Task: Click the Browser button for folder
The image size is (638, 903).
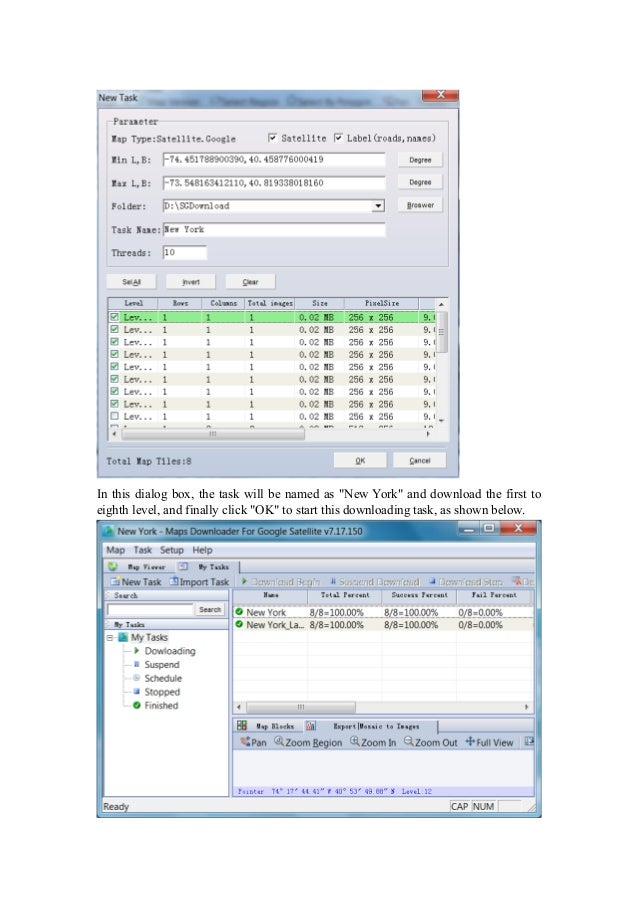Action: click(420, 205)
